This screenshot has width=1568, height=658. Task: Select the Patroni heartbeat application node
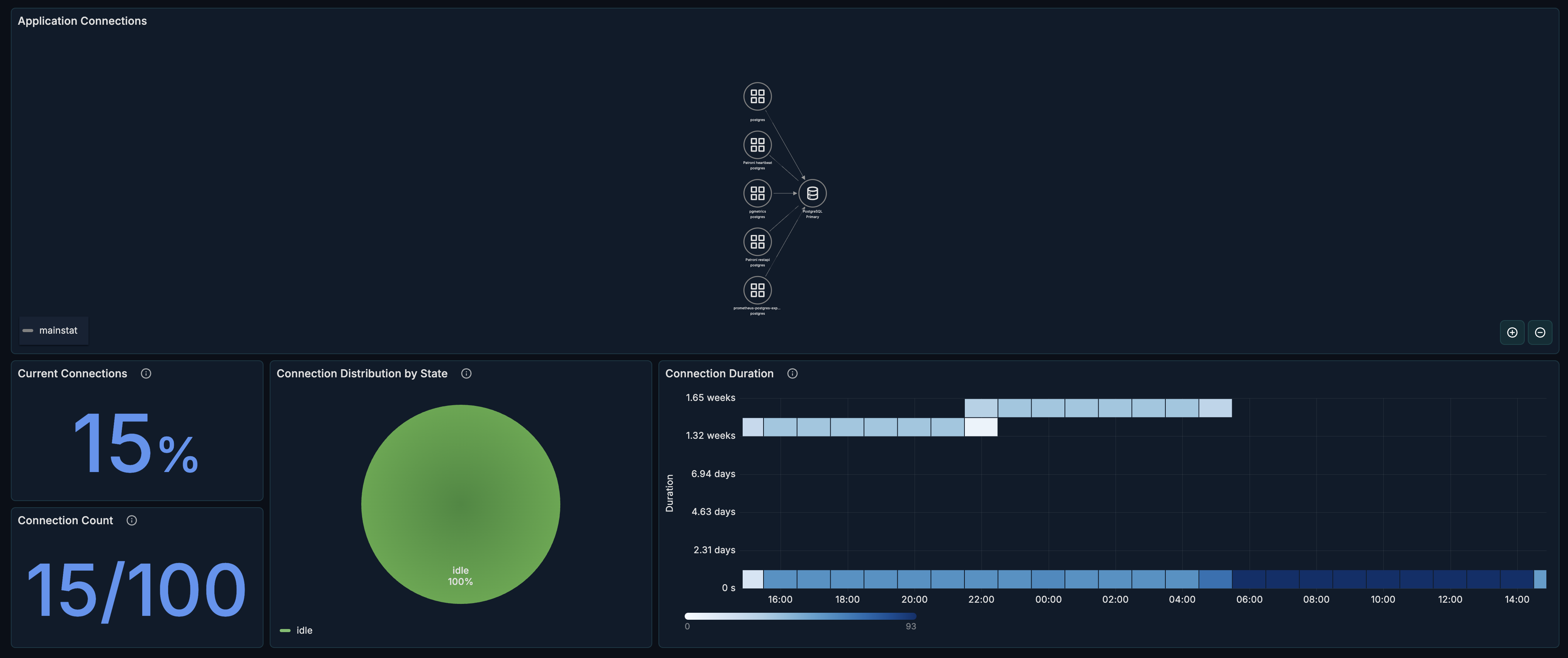pos(757,145)
